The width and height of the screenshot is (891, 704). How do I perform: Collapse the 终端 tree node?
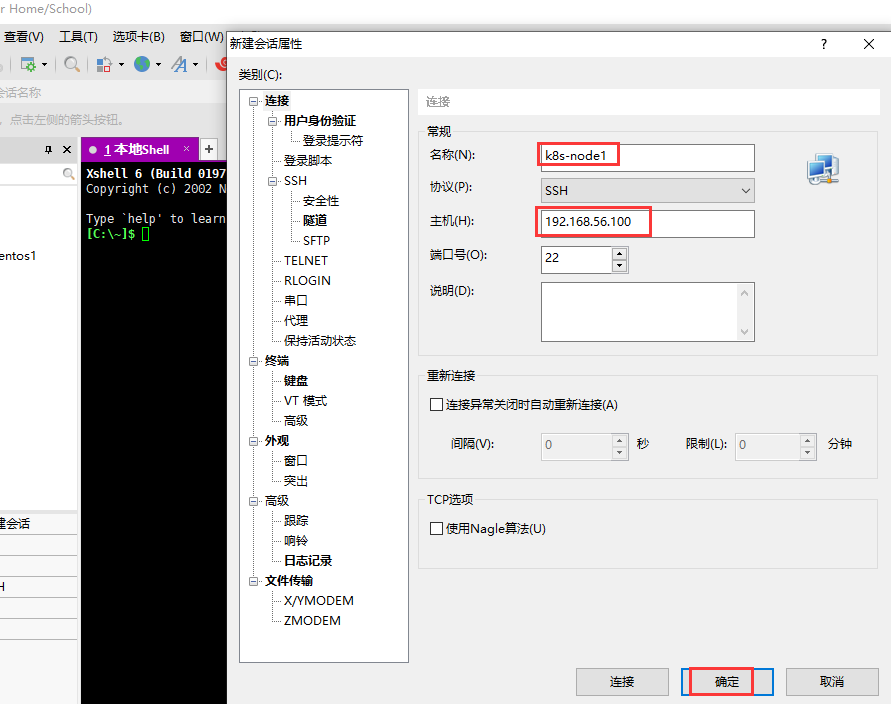coord(253,361)
